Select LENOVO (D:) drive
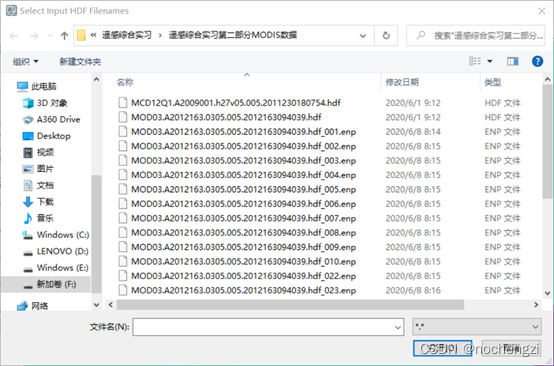 [55, 251]
